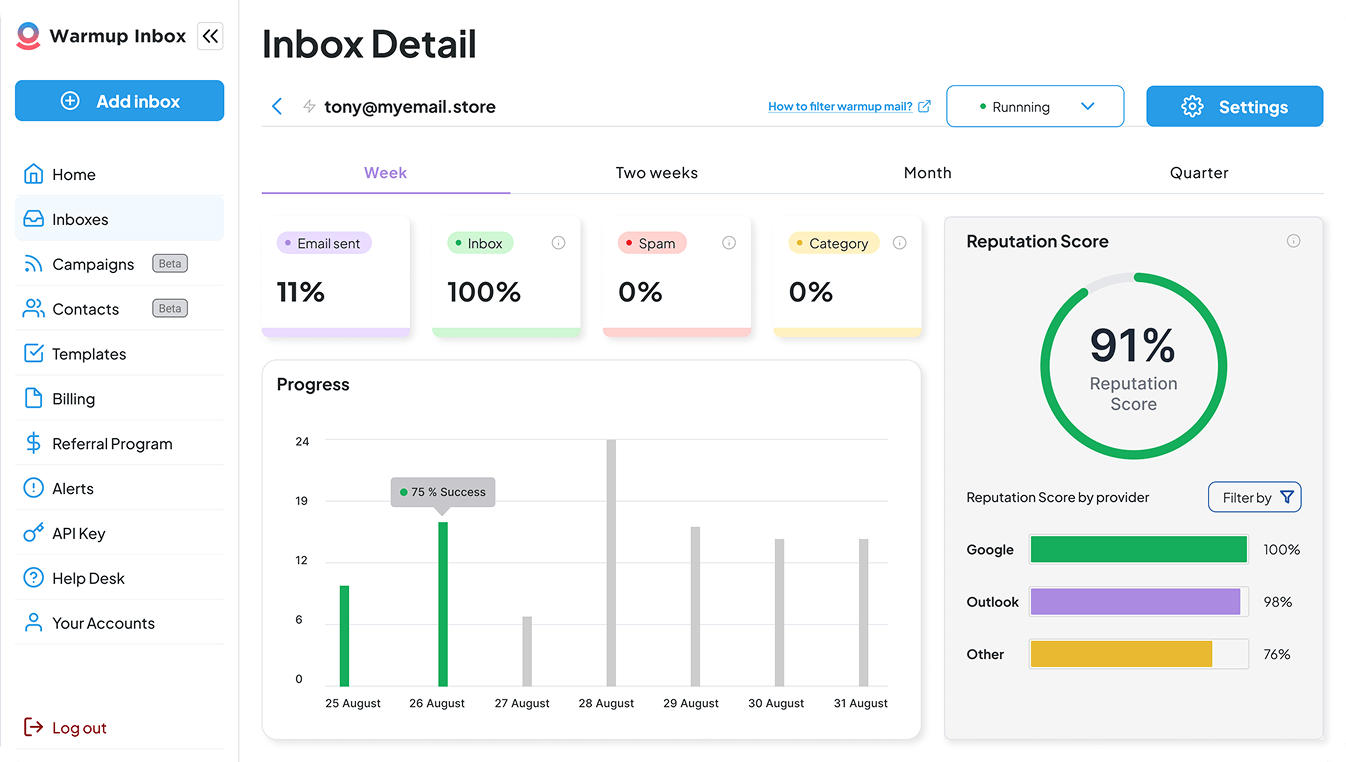Click the Reputation Score info icon
This screenshot has width=1346, height=762.
(1293, 241)
